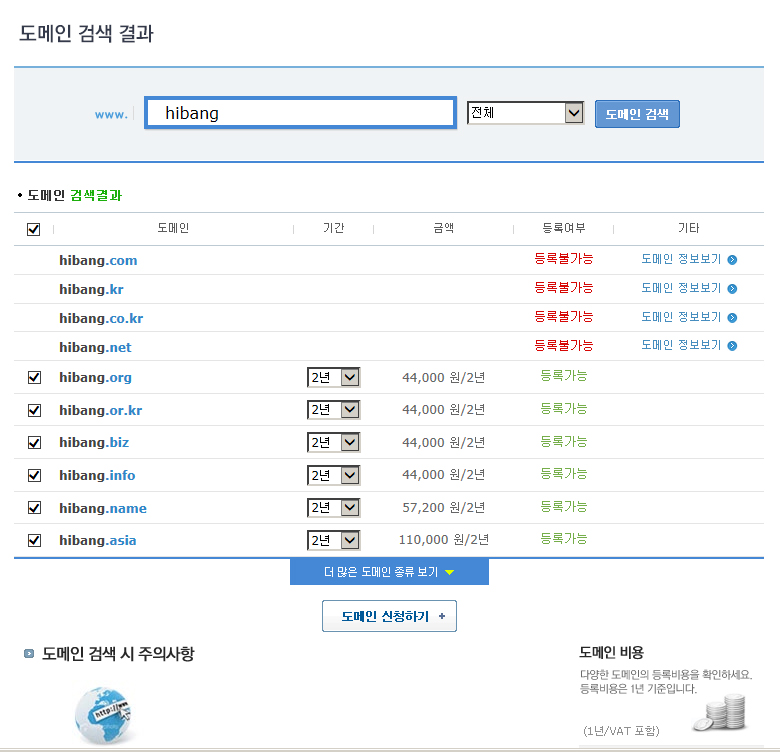Uncheck the hibang.info checkbox
Image resolution: width=780 pixels, height=752 pixels.
pyautogui.click(x=34, y=475)
